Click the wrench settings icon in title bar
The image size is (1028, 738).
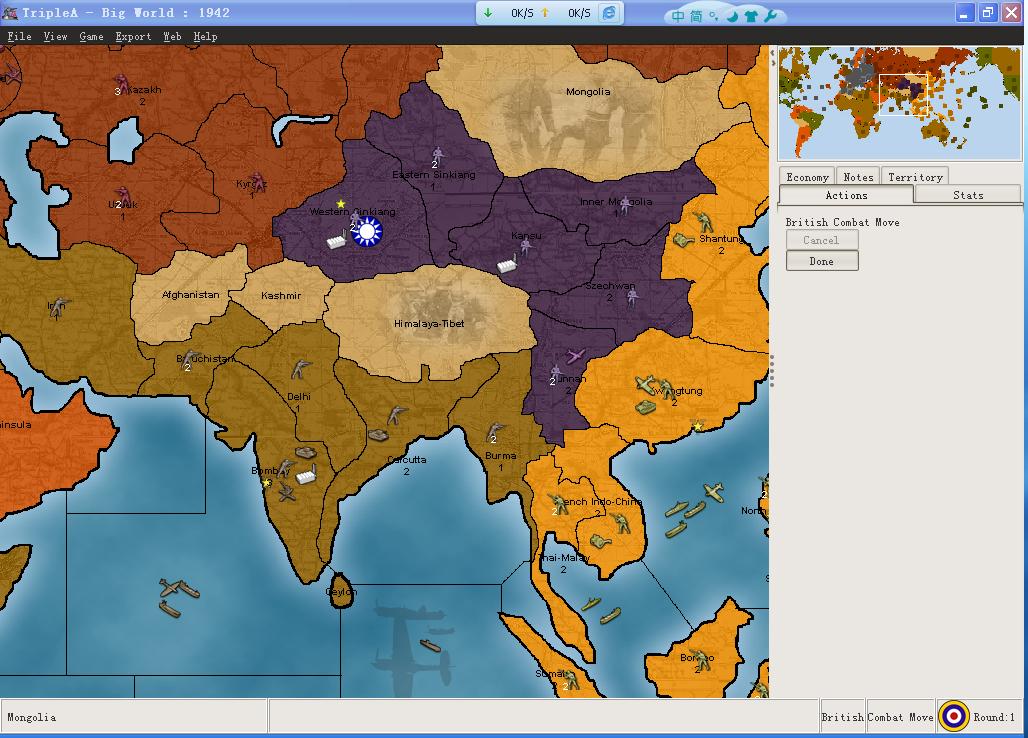point(771,15)
